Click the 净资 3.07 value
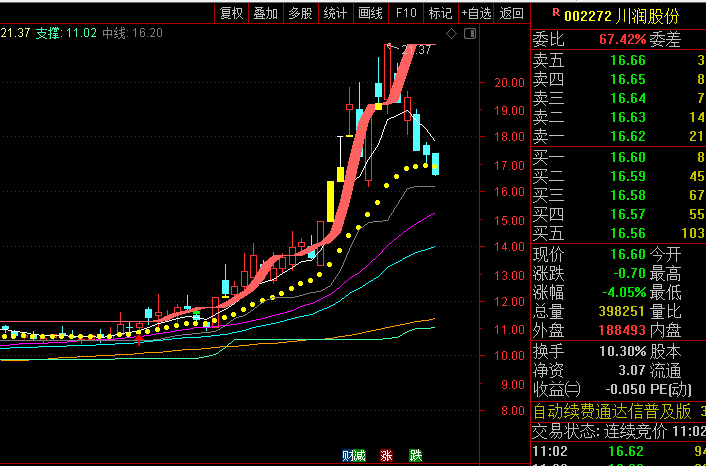The image size is (706, 466). 632,371
